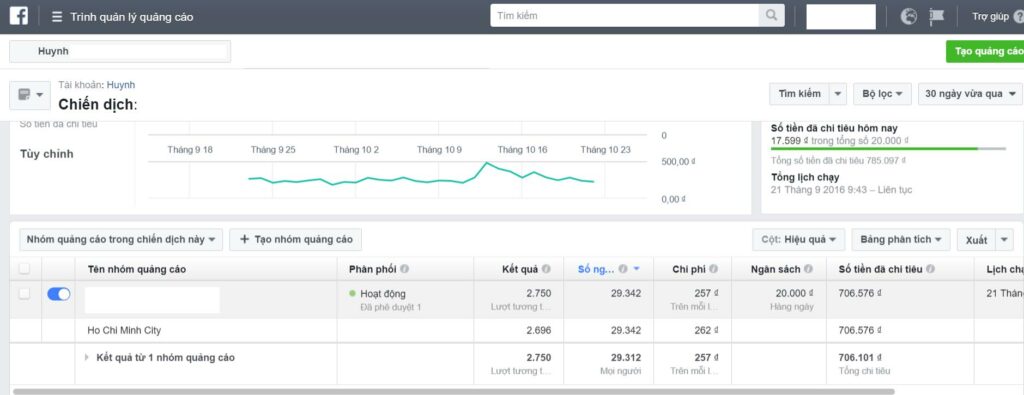Click the Tìm kiếm button in campaign header

(x=799, y=94)
